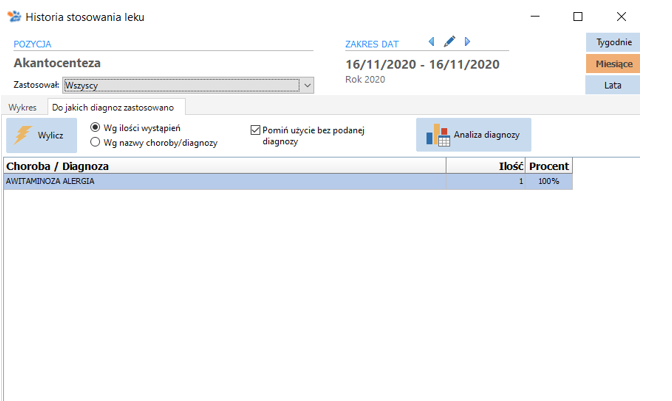Image resolution: width=672 pixels, height=401 pixels.
Task: Edit date range with pencil icon
Action: (449, 42)
